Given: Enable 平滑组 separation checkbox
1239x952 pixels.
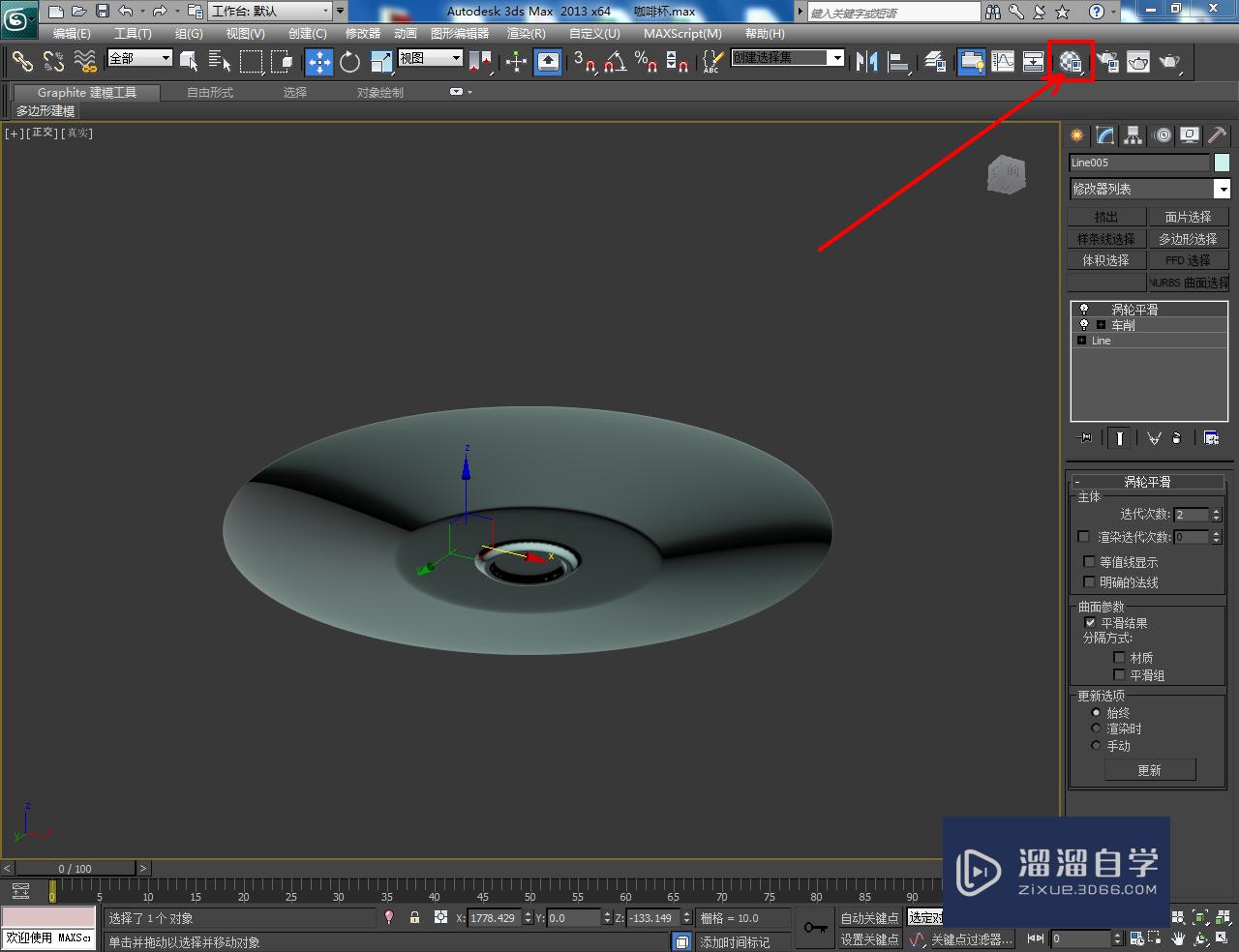Looking at the screenshot, I should (x=1119, y=674).
